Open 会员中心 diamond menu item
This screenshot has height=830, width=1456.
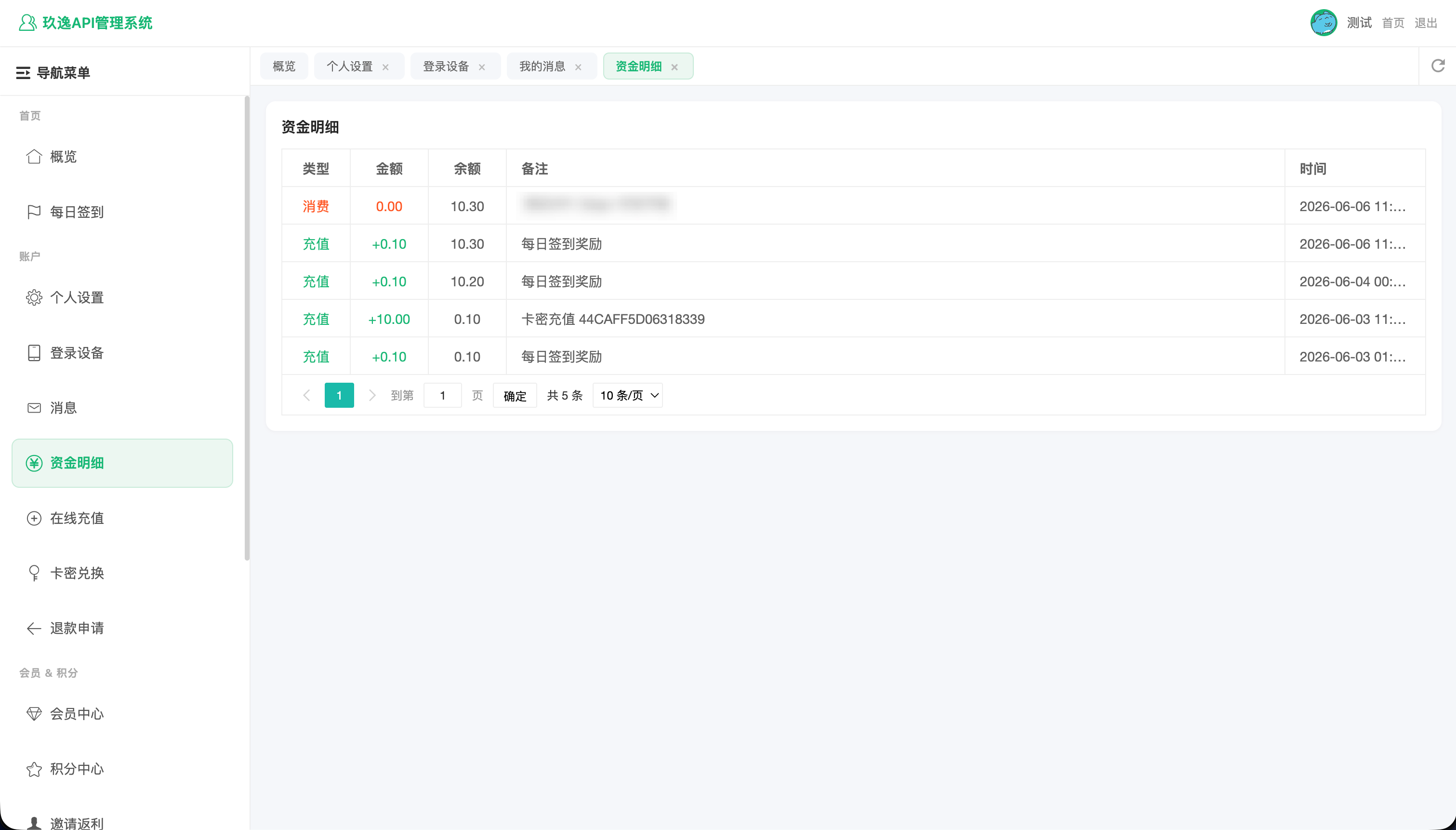[122, 714]
